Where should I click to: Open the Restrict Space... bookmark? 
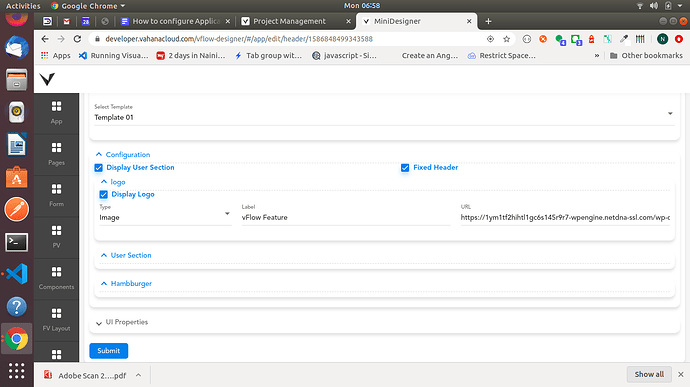[x=502, y=55]
